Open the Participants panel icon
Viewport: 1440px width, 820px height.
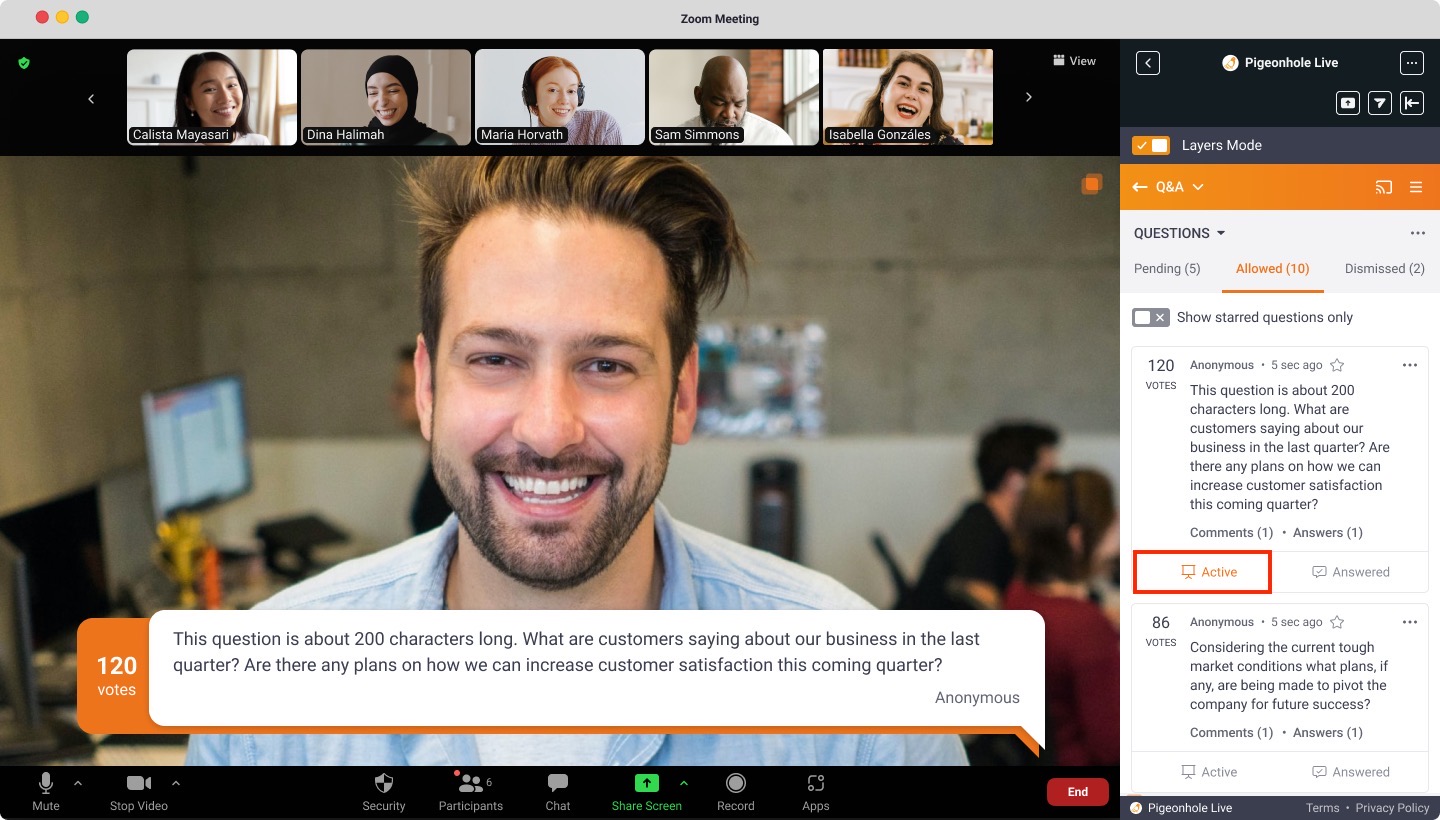coord(471,783)
